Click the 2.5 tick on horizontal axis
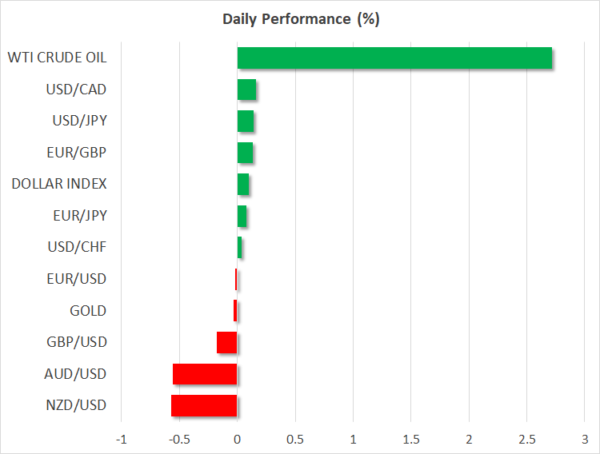Viewport: 600px width, 454px height. point(526,439)
